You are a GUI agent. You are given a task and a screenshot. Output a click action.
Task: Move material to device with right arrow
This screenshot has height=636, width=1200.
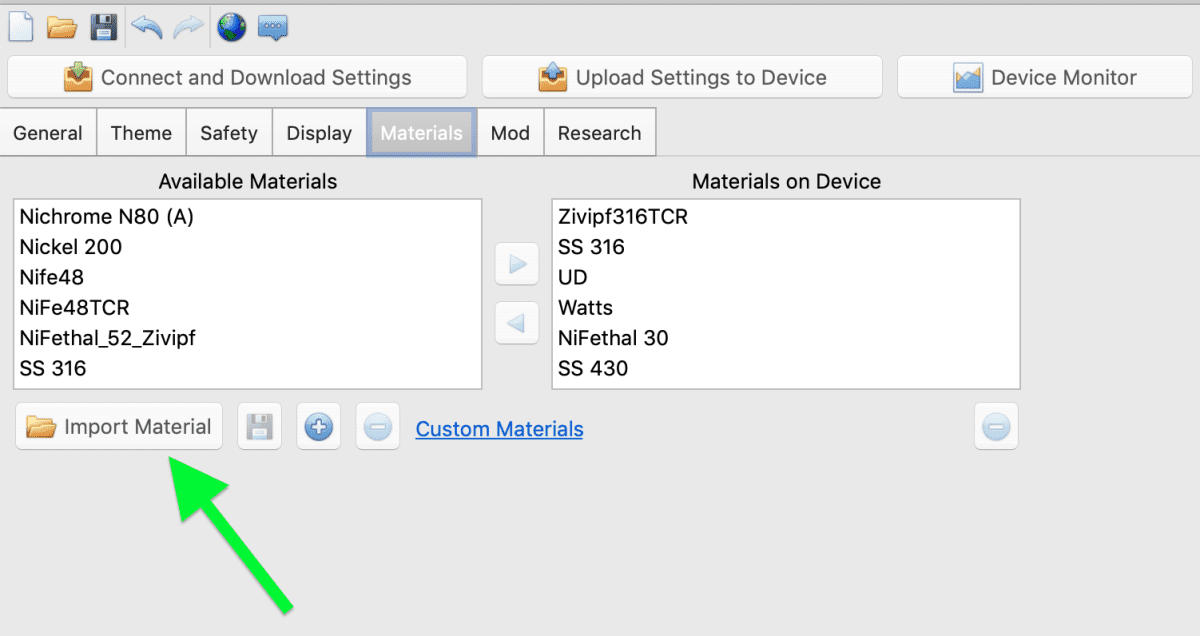pos(517,264)
